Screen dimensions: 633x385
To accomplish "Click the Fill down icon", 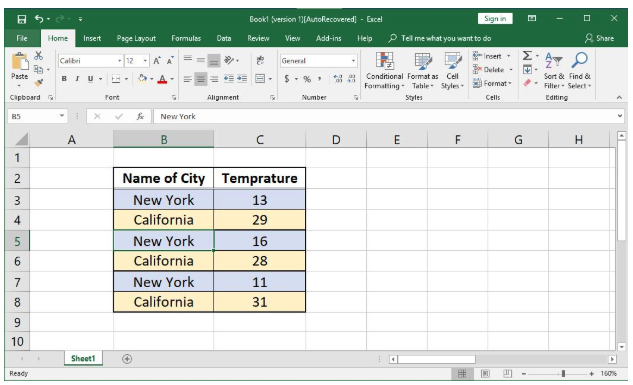I will pos(527,70).
